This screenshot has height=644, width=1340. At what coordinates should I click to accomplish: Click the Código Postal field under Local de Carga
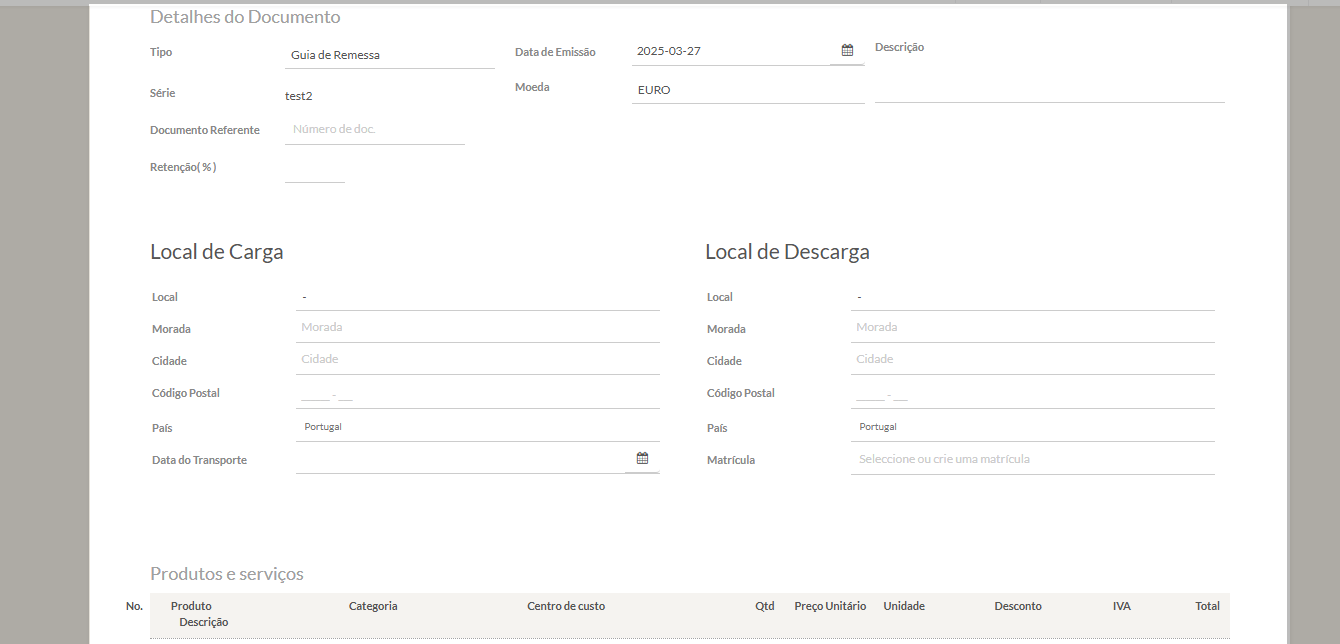click(x=478, y=394)
